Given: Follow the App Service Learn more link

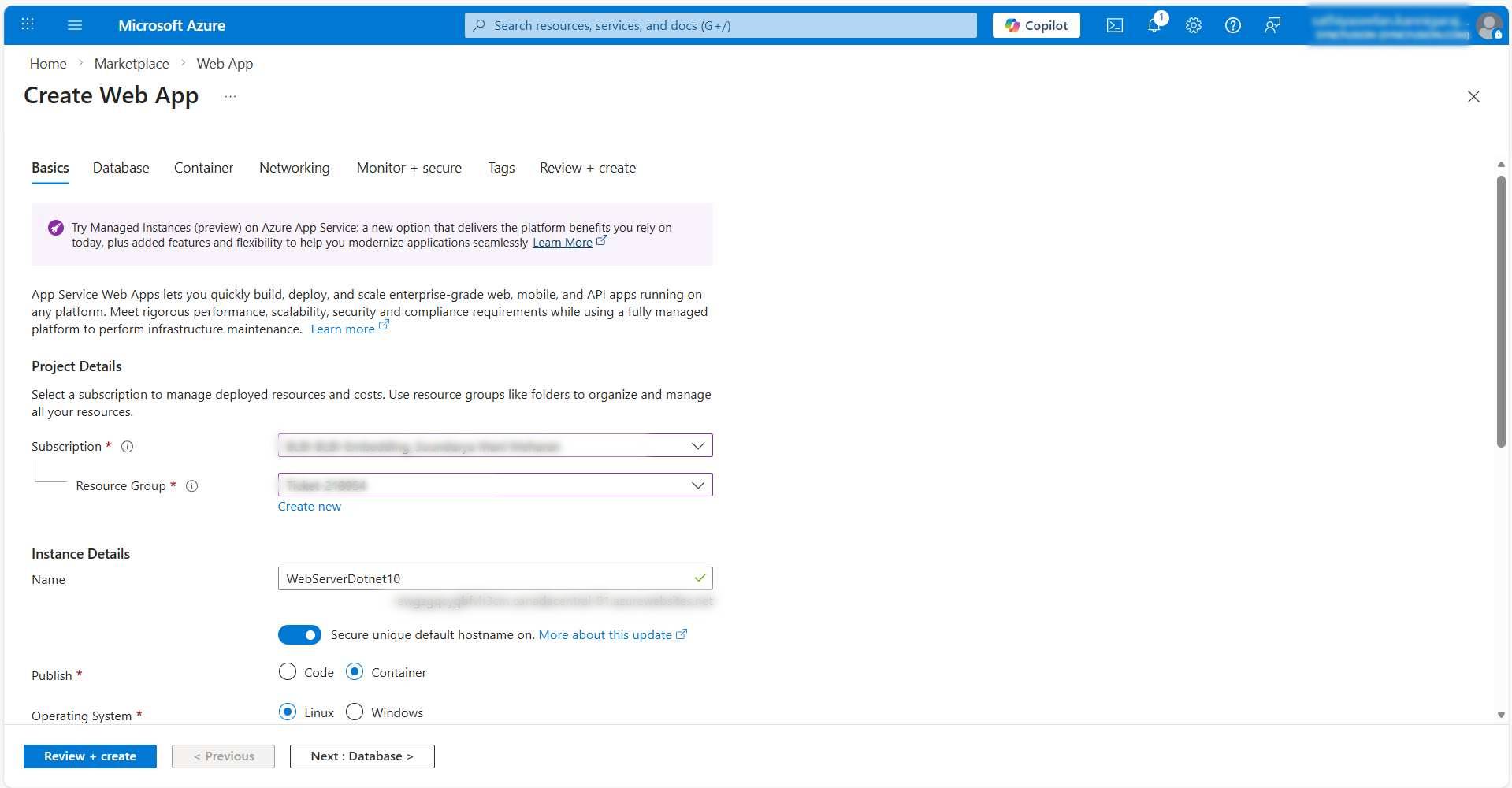Looking at the screenshot, I should [343, 329].
